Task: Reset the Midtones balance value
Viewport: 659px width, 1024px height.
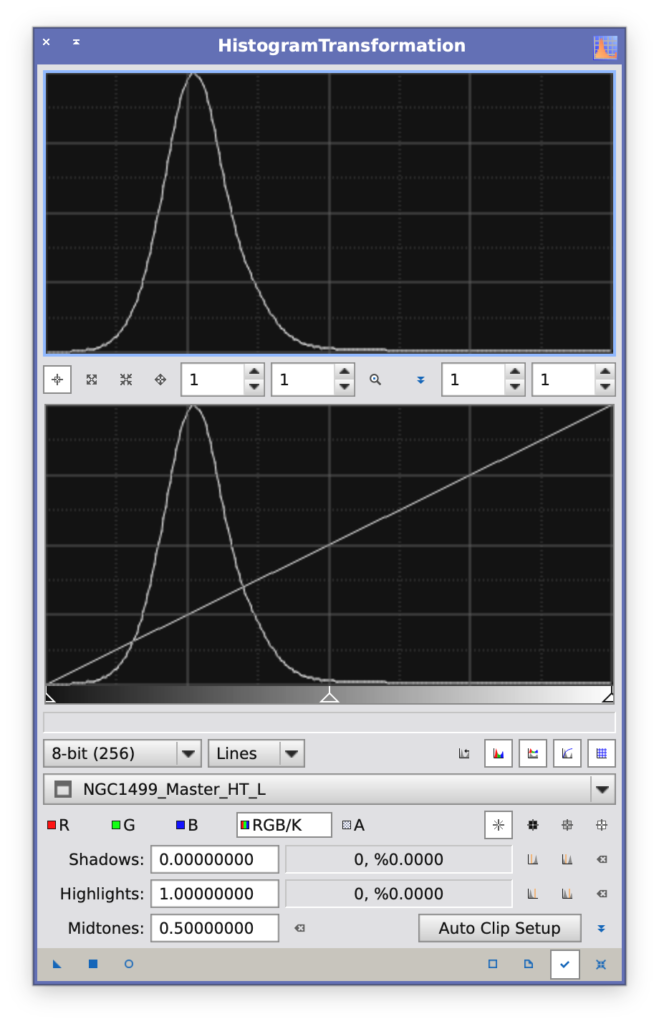Action: coord(299,928)
